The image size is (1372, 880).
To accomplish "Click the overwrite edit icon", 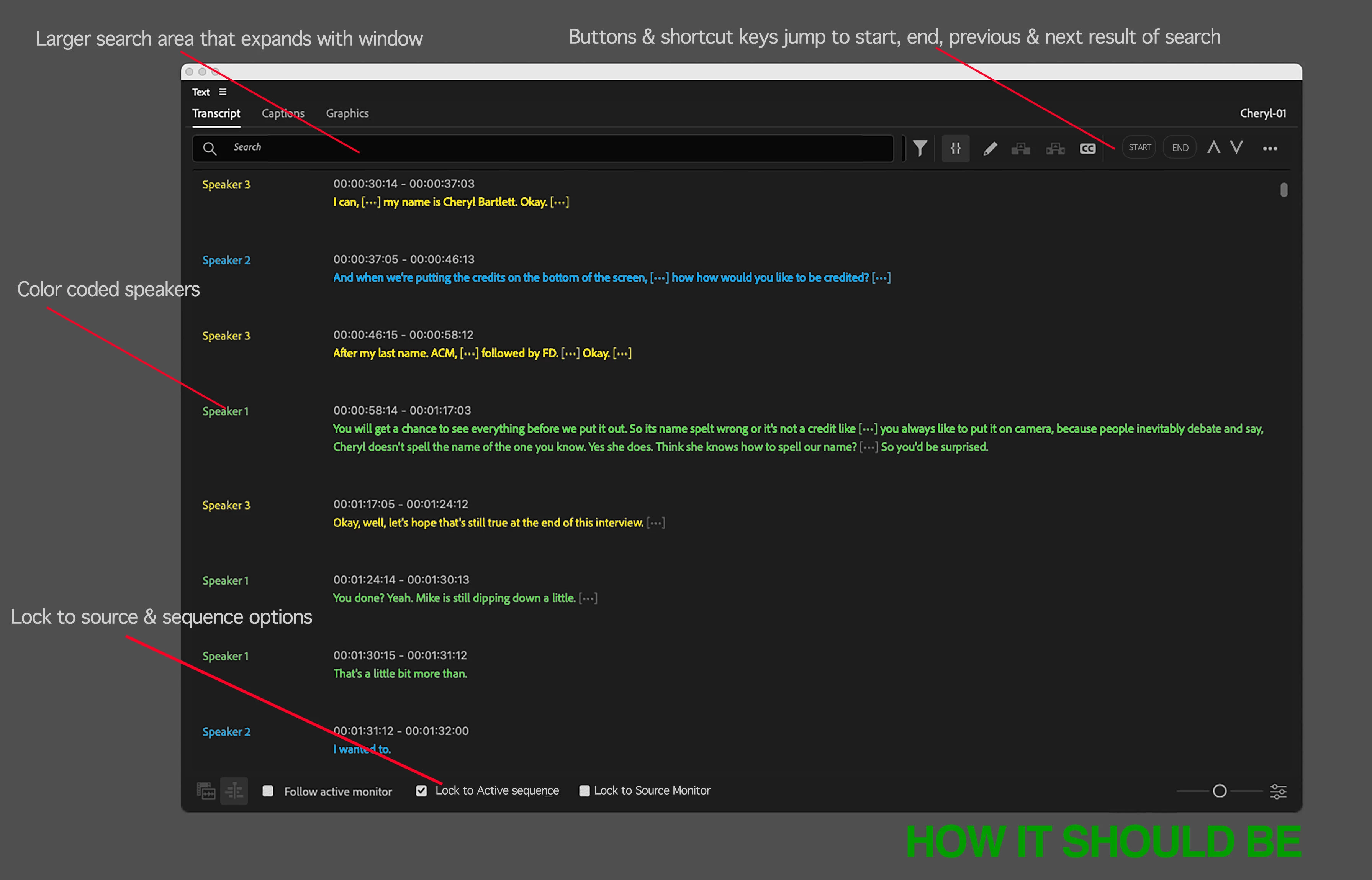I will point(1055,149).
